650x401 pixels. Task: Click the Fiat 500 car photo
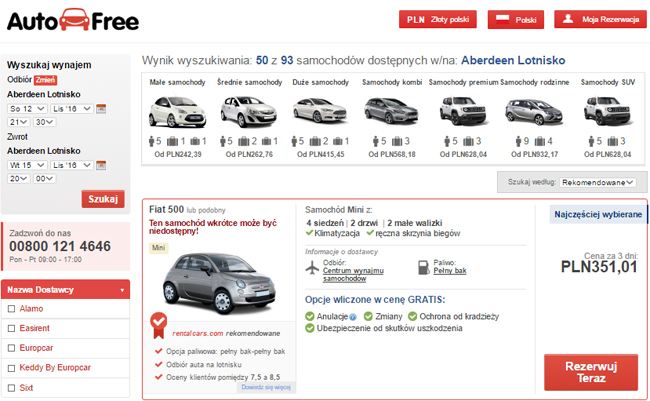pos(218,283)
